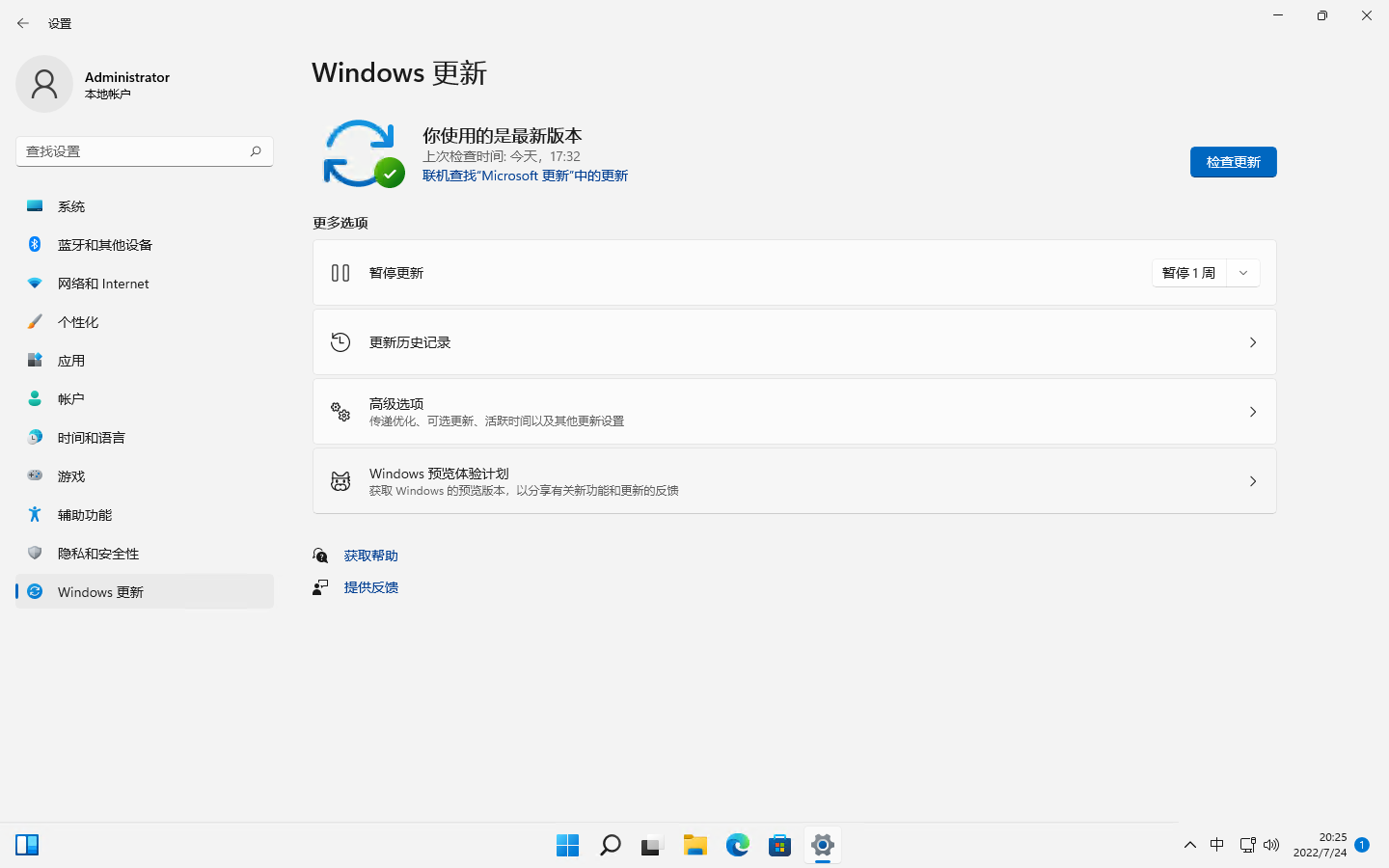Click the Settings gear on taskbar

point(823,846)
